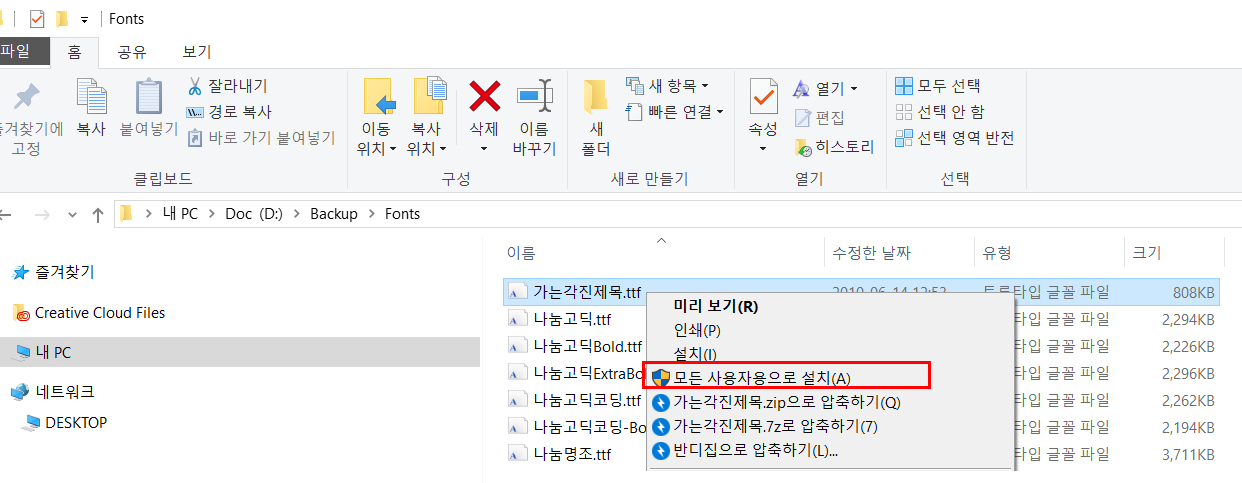This screenshot has width=1242, height=483.
Task: Click 이름 바꾸기 rename icon
Action: point(534,97)
